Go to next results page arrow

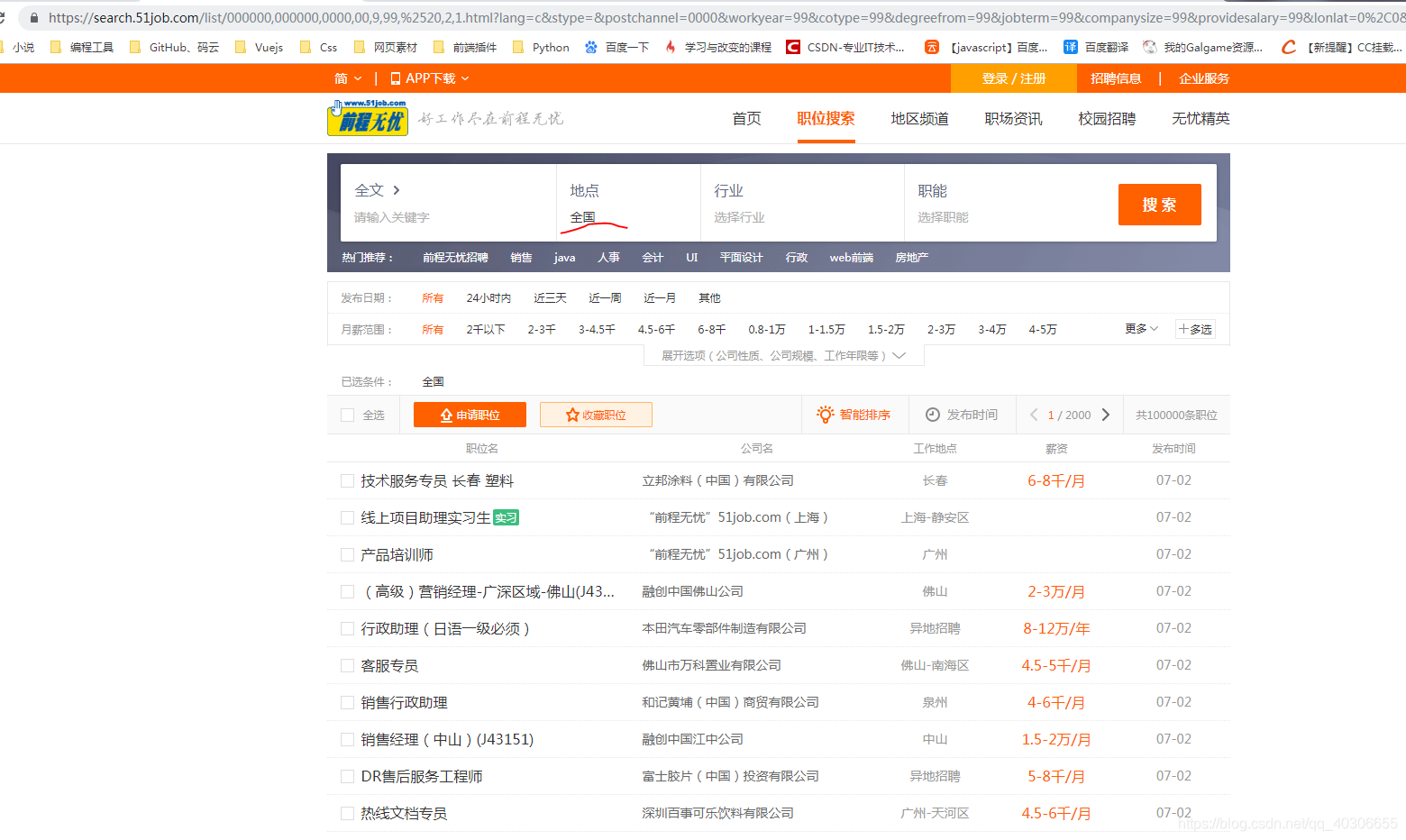tap(1106, 415)
